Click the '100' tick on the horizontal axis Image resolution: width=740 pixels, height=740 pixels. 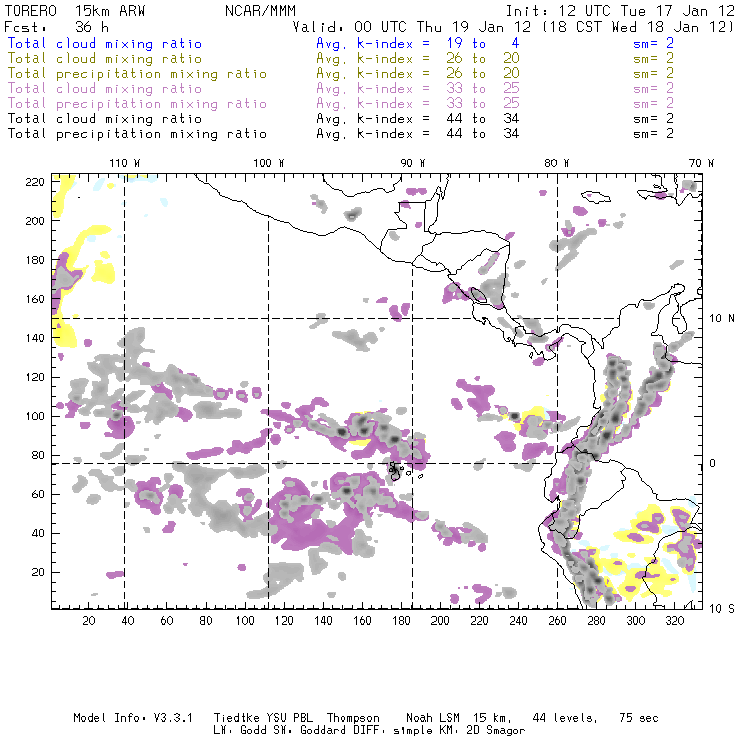click(245, 621)
